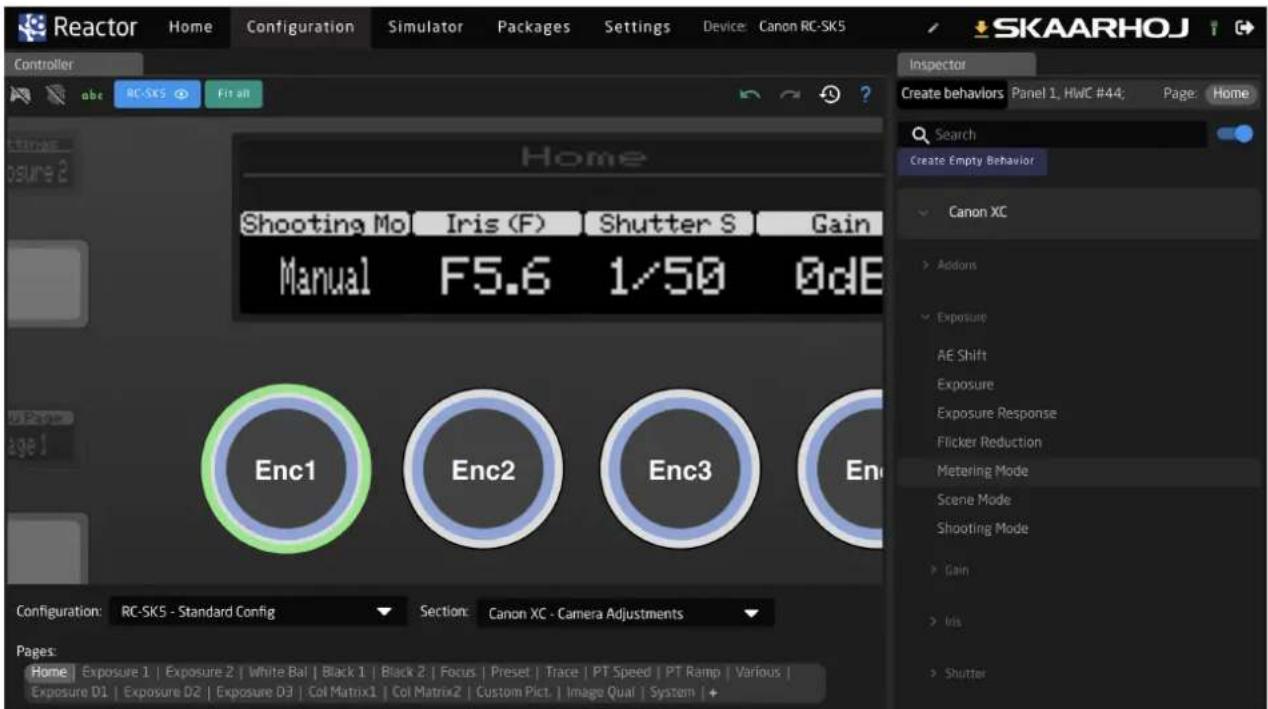
Task: Select the Create behaviors tab
Action: (952, 93)
